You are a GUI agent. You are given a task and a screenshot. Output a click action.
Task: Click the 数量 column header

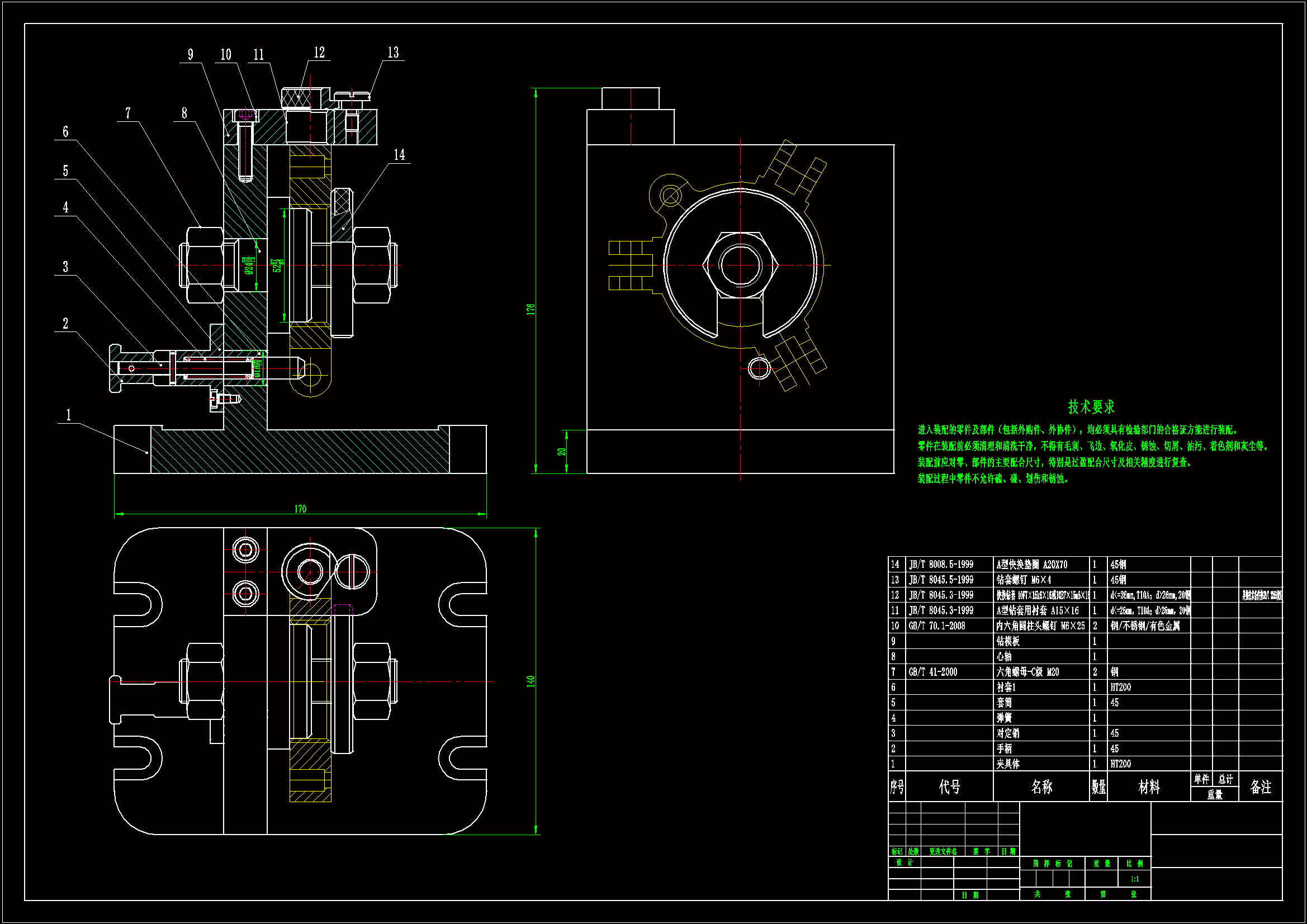pos(1098,788)
